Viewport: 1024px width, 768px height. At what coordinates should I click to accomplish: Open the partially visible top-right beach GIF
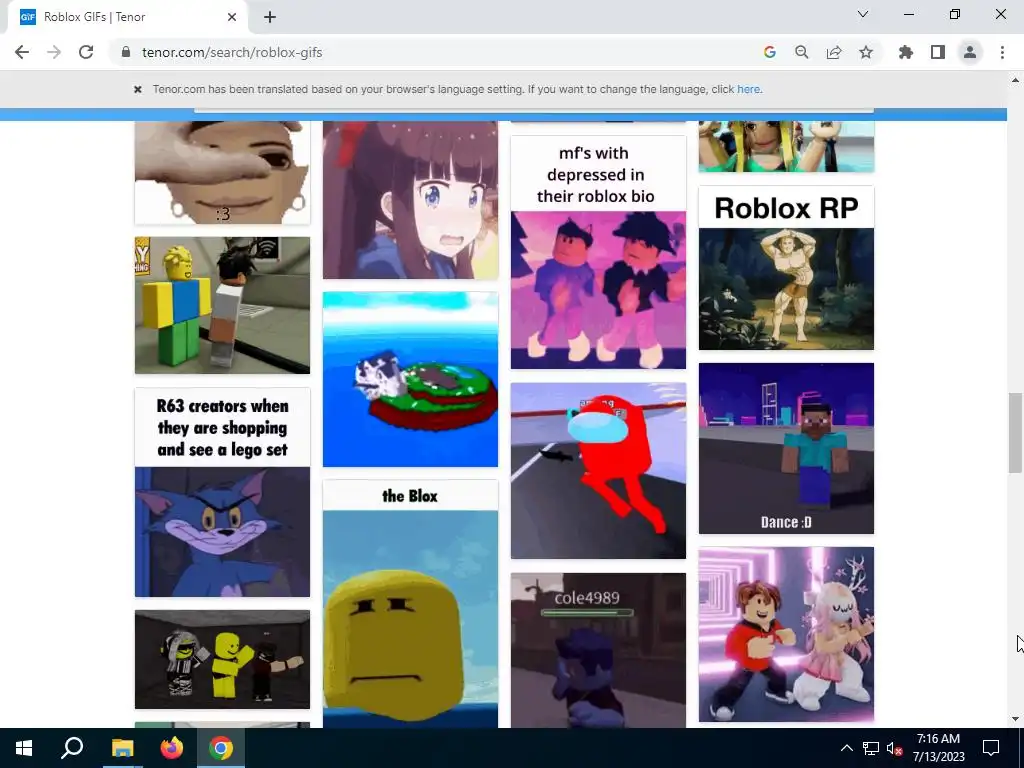pyautogui.click(x=786, y=146)
